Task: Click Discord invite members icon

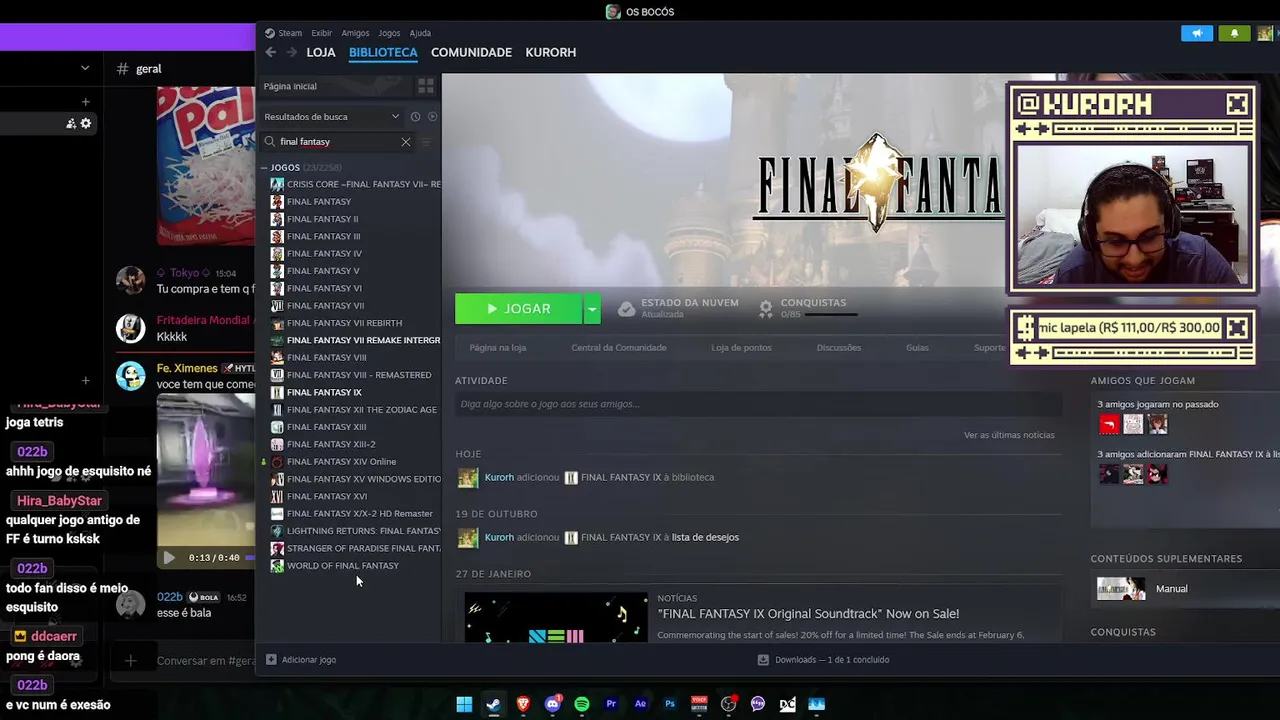Action: pos(71,124)
